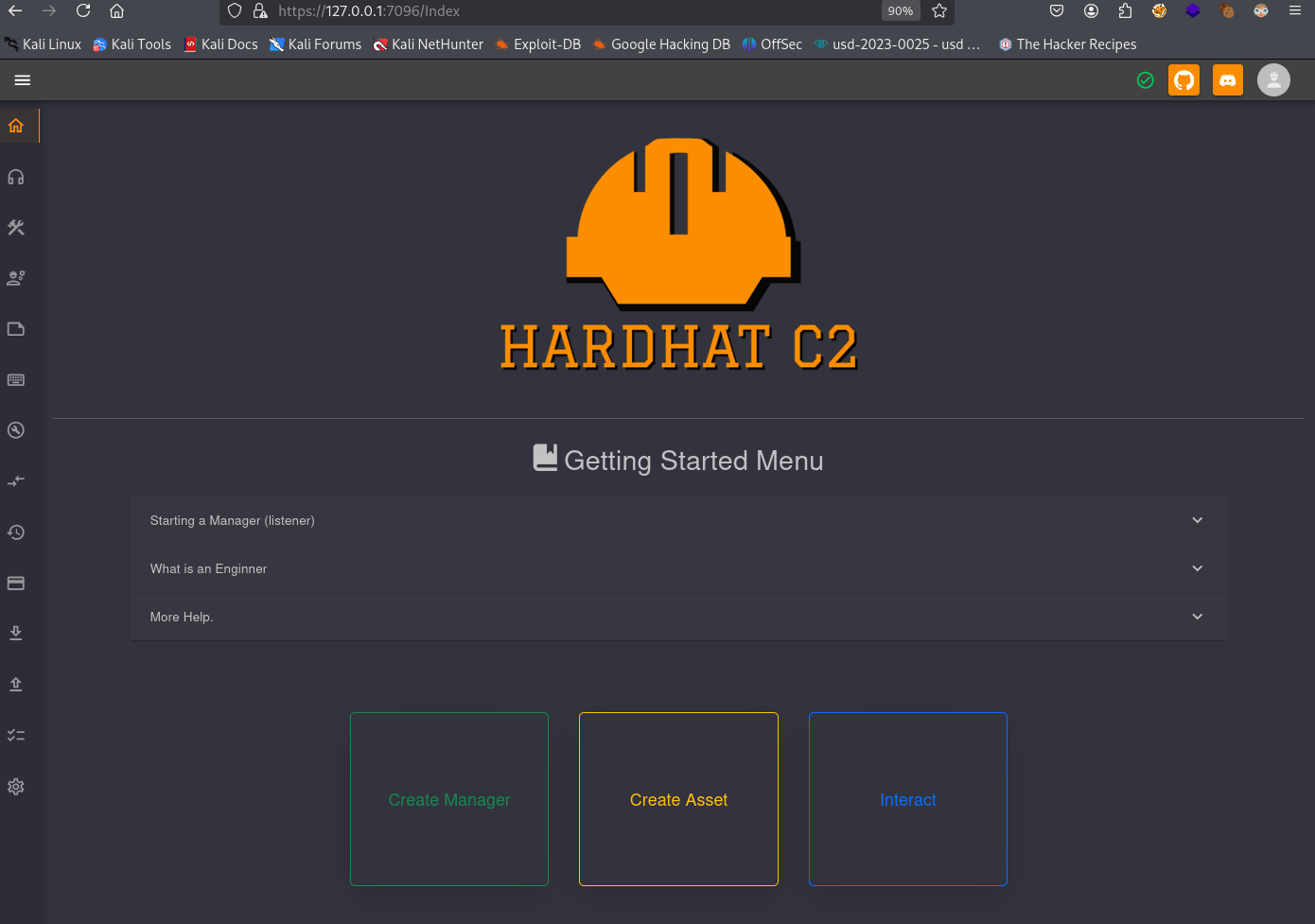Open the Kali Forums bookmark
The height and width of the screenshot is (924, 1315).
click(x=316, y=44)
